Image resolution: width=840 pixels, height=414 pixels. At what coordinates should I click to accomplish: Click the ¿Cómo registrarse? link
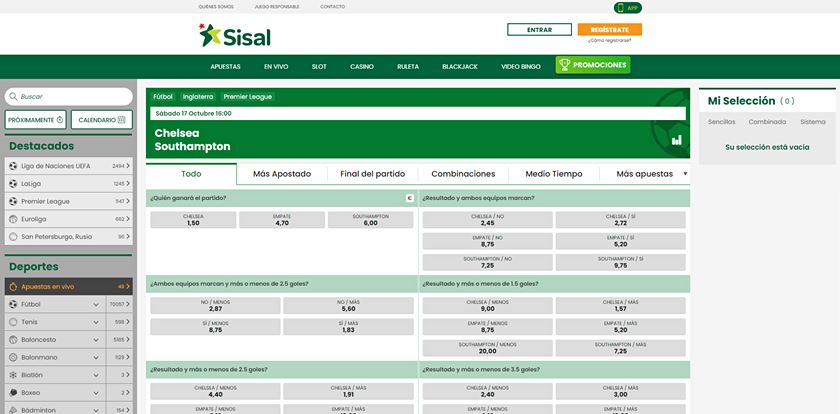click(x=610, y=41)
